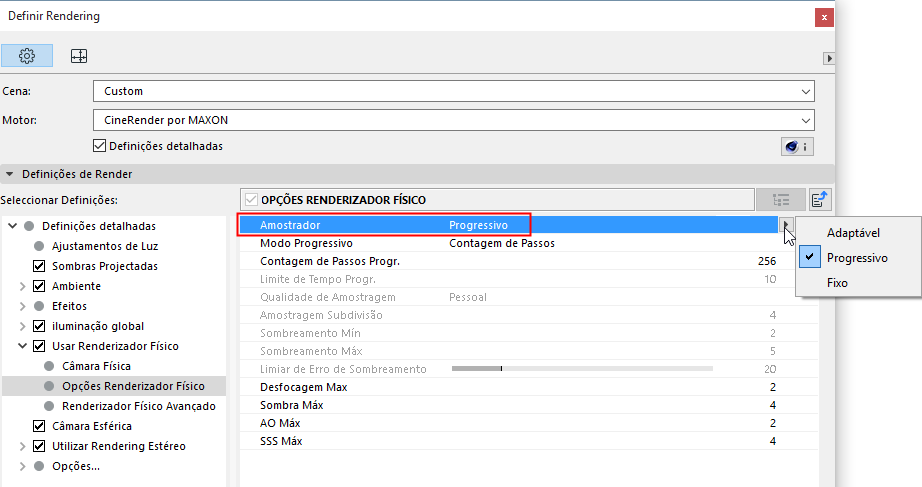Open the render settings gear tab

(27, 56)
